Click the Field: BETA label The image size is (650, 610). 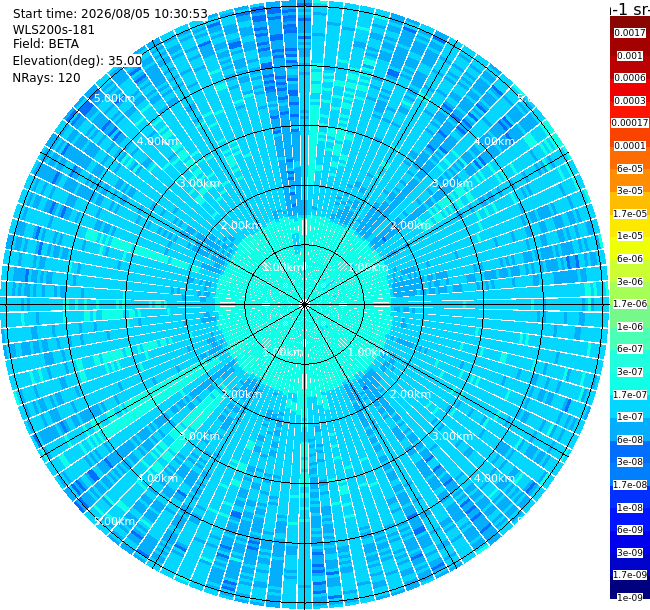[46, 44]
